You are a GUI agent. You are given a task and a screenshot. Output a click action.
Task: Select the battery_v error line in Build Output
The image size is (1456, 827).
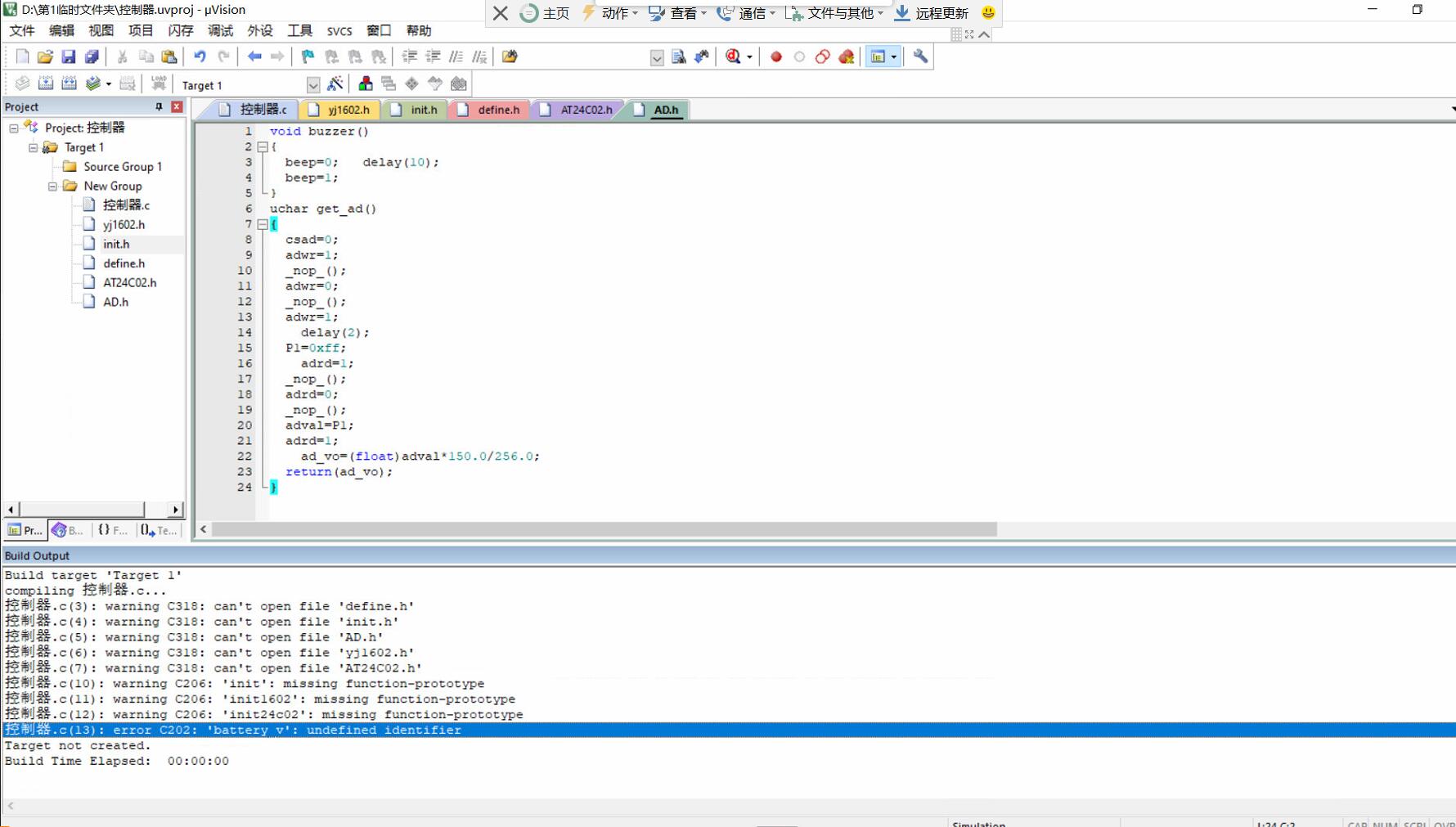[x=728, y=730]
